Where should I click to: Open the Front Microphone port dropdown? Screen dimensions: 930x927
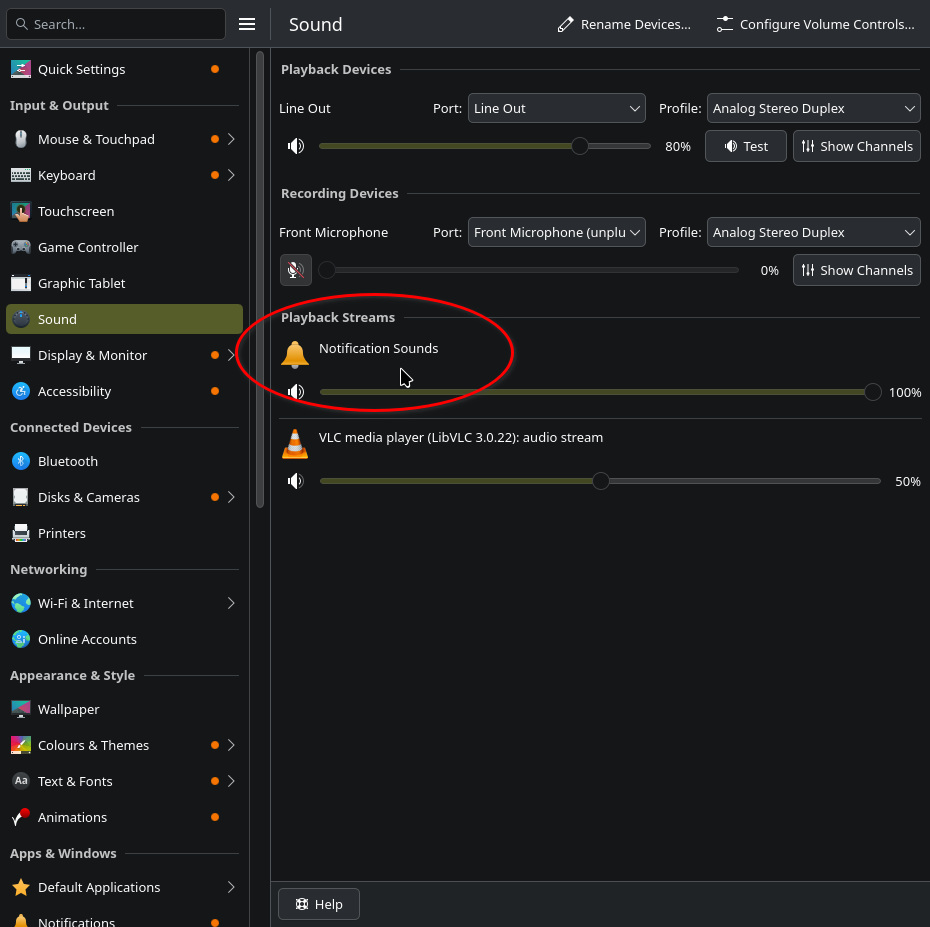click(x=557, y=232)
